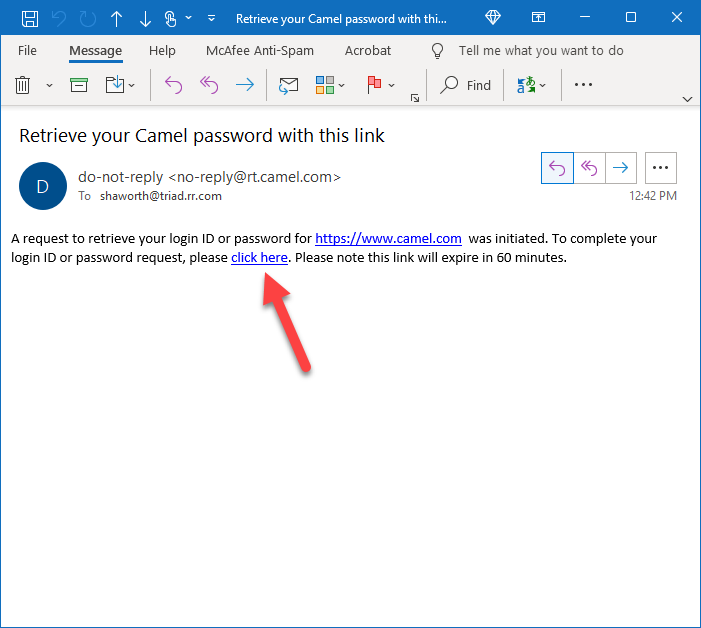Open the Touch/Mouse mode dropdown arrow
701x628 pixels.
(x=189, y=18)
